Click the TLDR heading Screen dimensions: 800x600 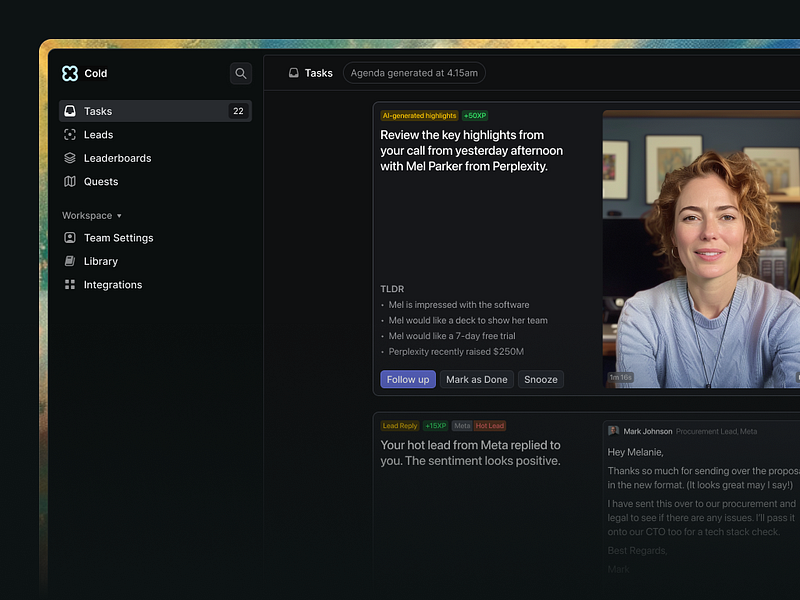point(392,289)
